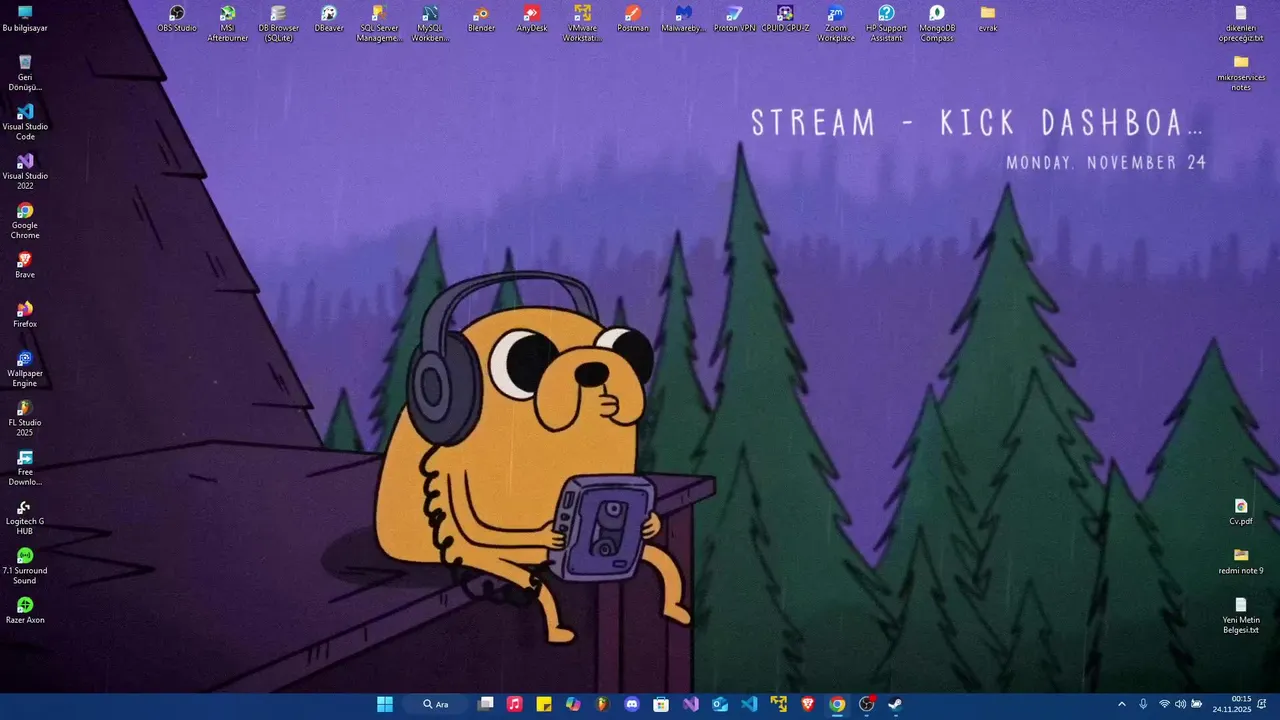The width and height of the screenshot is (1280, 720).
Task: Select the Proton VPN desktop shortcut
Action: click(734, 19)
